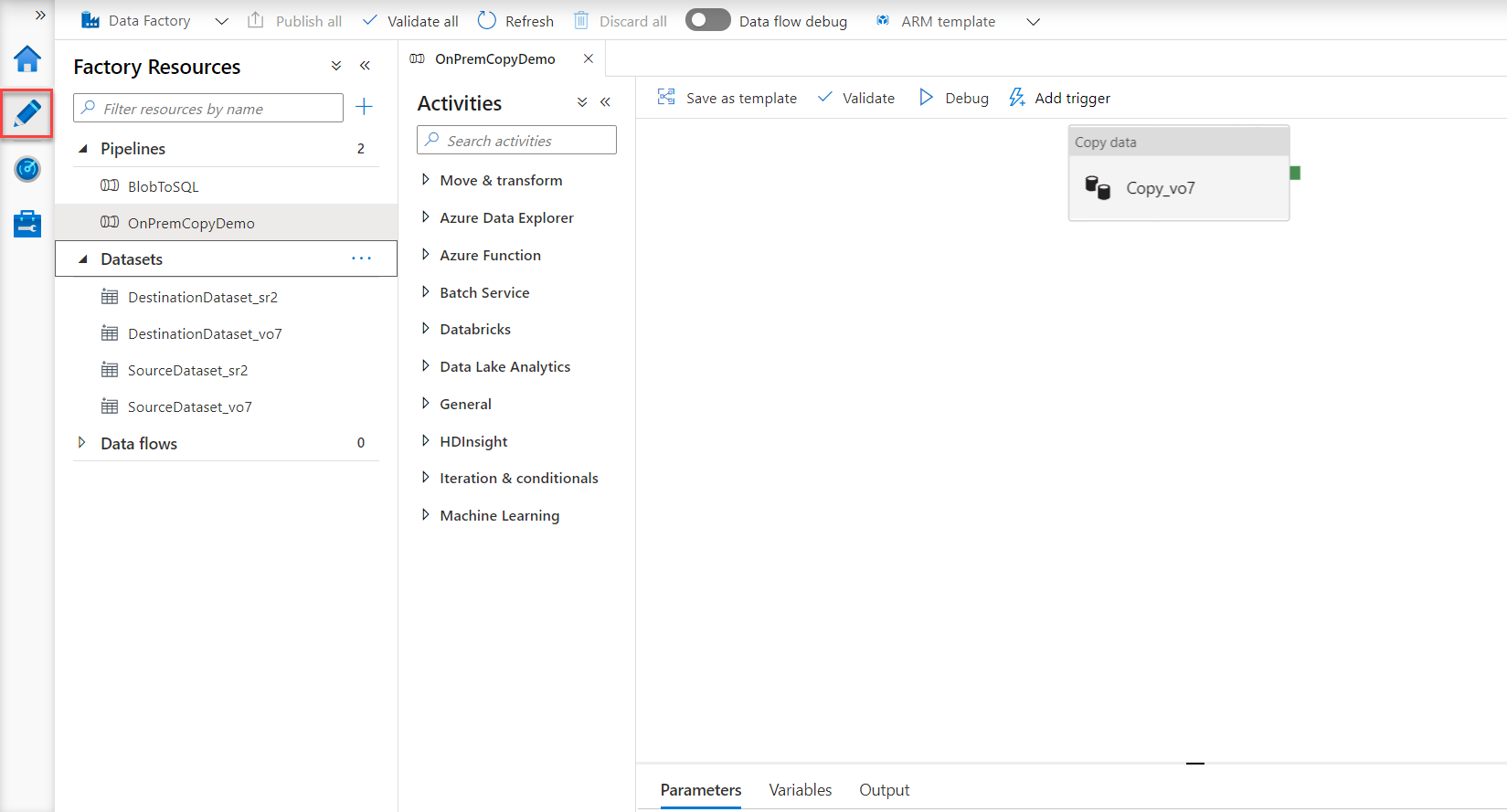Expand the Azure Function category
The image size is (1507, 812).
425,255
